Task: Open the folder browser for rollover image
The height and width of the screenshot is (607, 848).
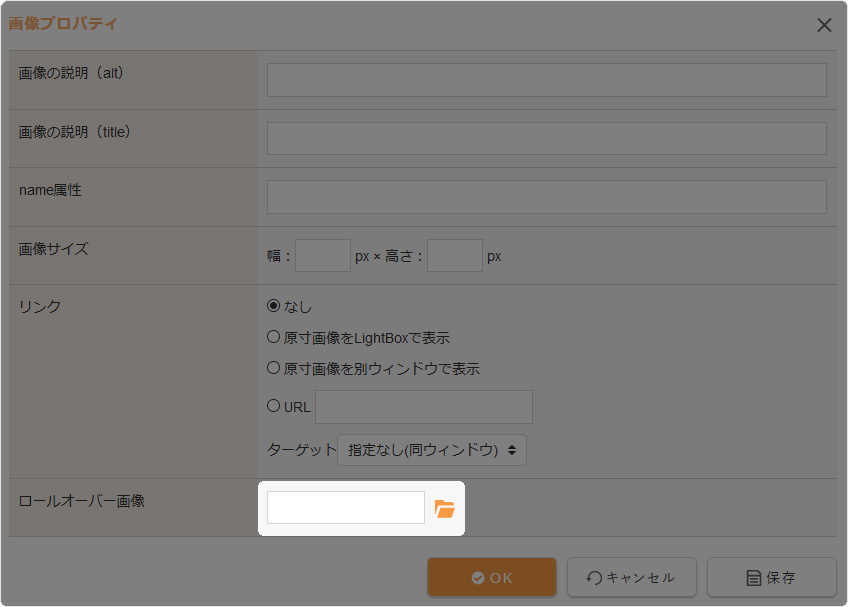Action: 445,509
